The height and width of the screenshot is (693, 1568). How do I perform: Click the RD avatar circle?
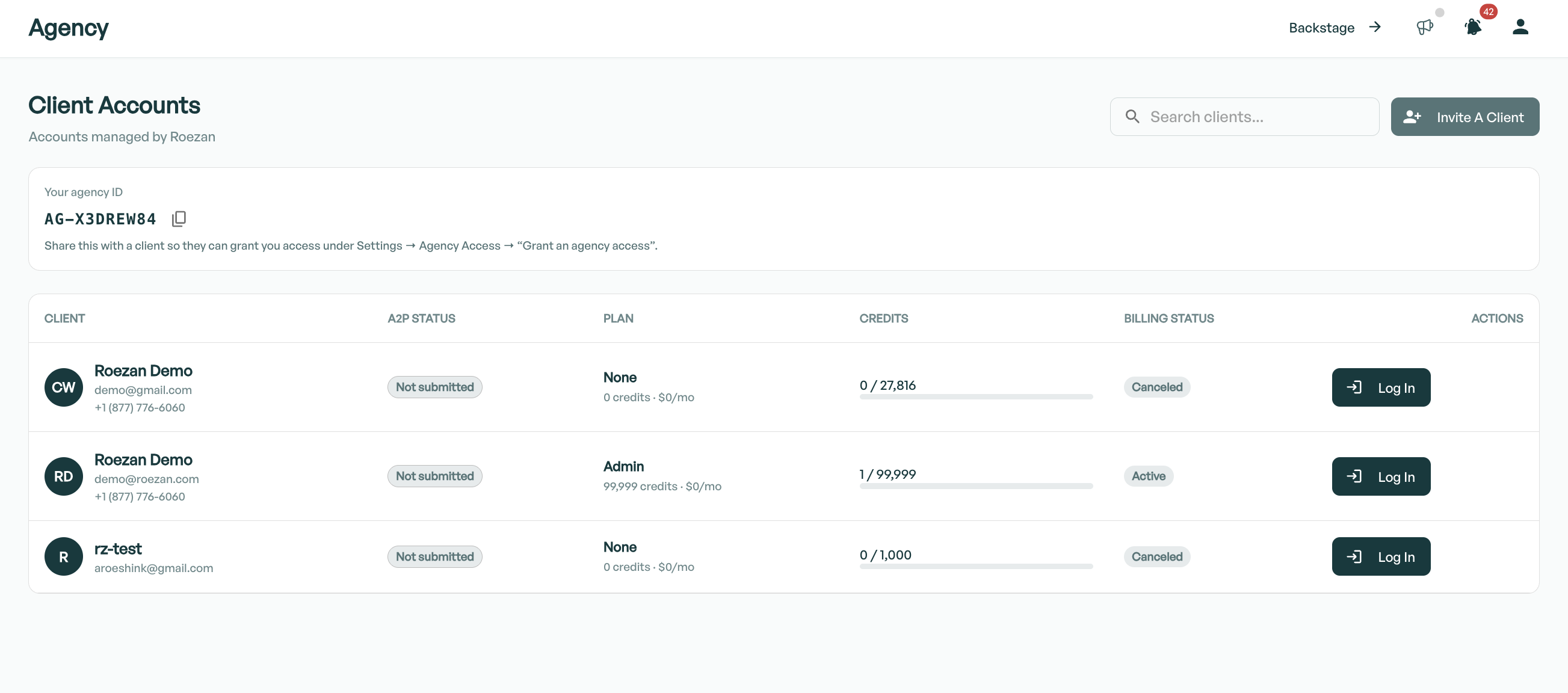(63, 476)
